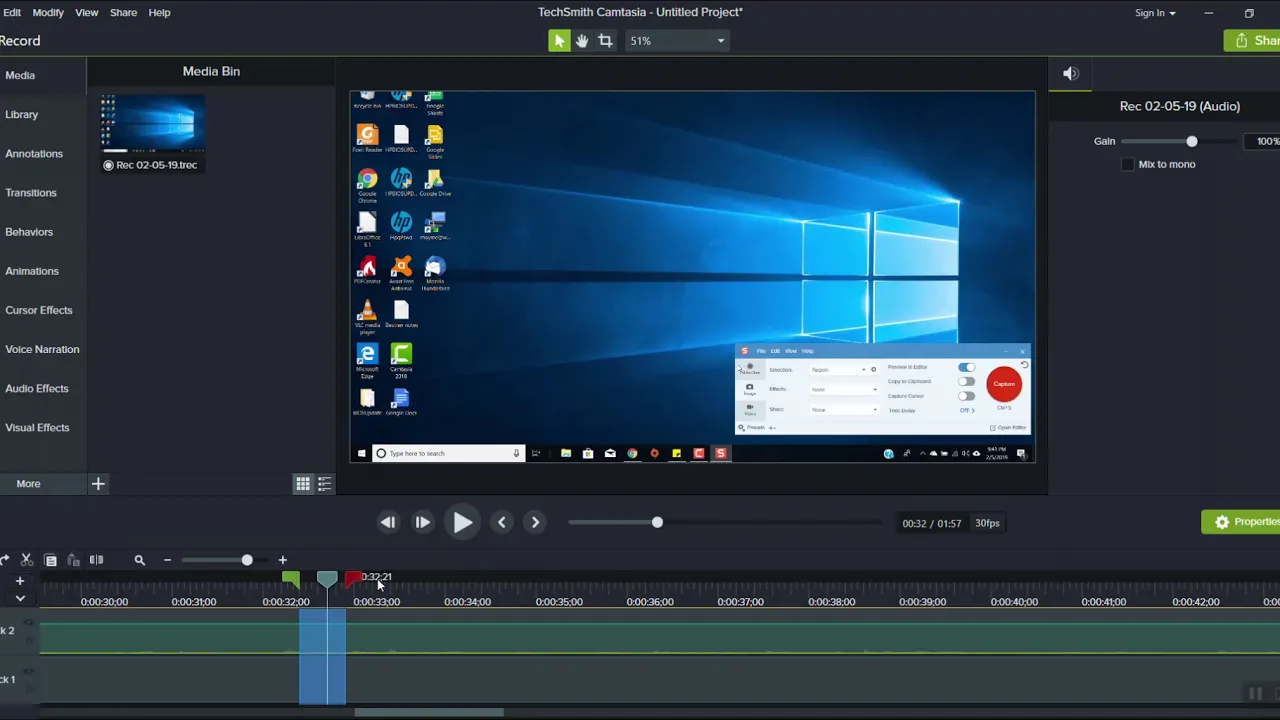Toggle the Track 1 lock icon

coord(29,687)
